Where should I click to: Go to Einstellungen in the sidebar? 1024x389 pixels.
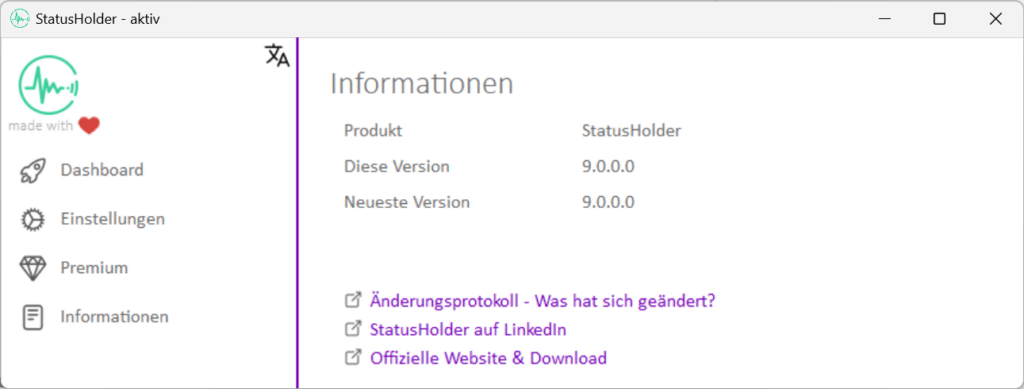(x=112, y=219)
